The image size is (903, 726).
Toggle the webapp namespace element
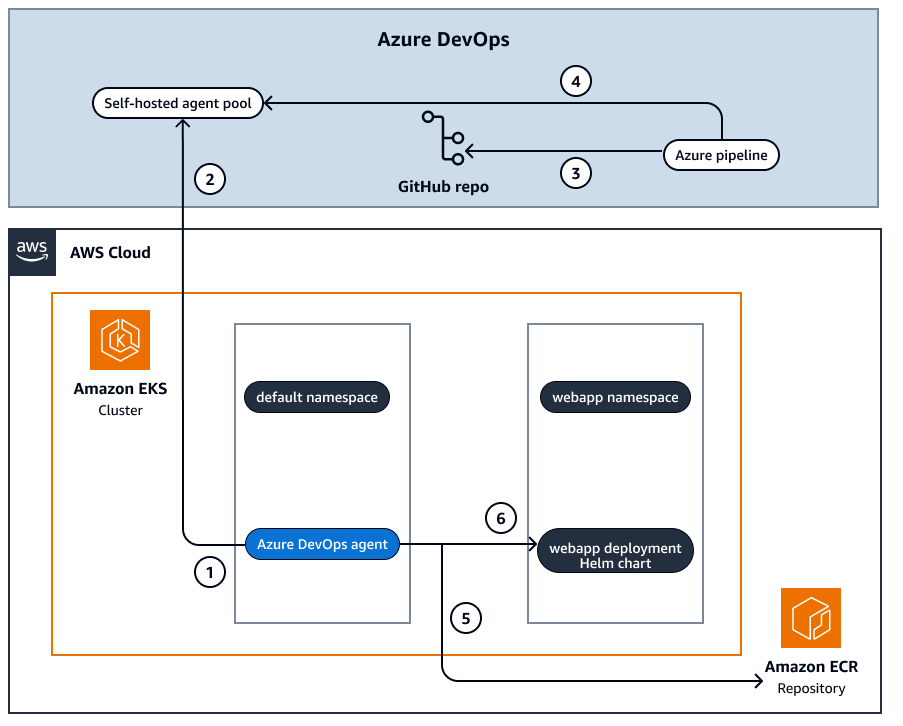615,397
